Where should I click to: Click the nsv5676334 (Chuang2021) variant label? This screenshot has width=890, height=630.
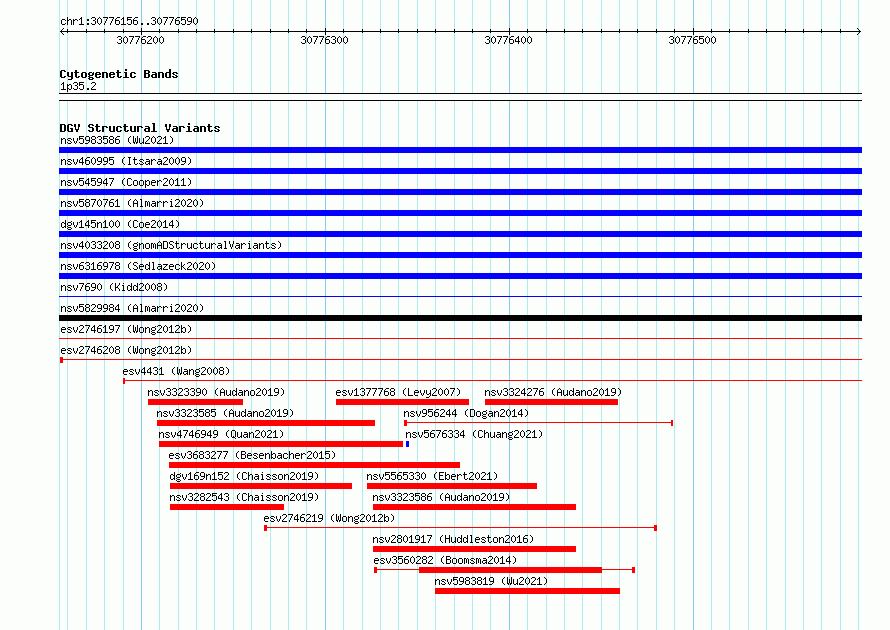point(475,434)
